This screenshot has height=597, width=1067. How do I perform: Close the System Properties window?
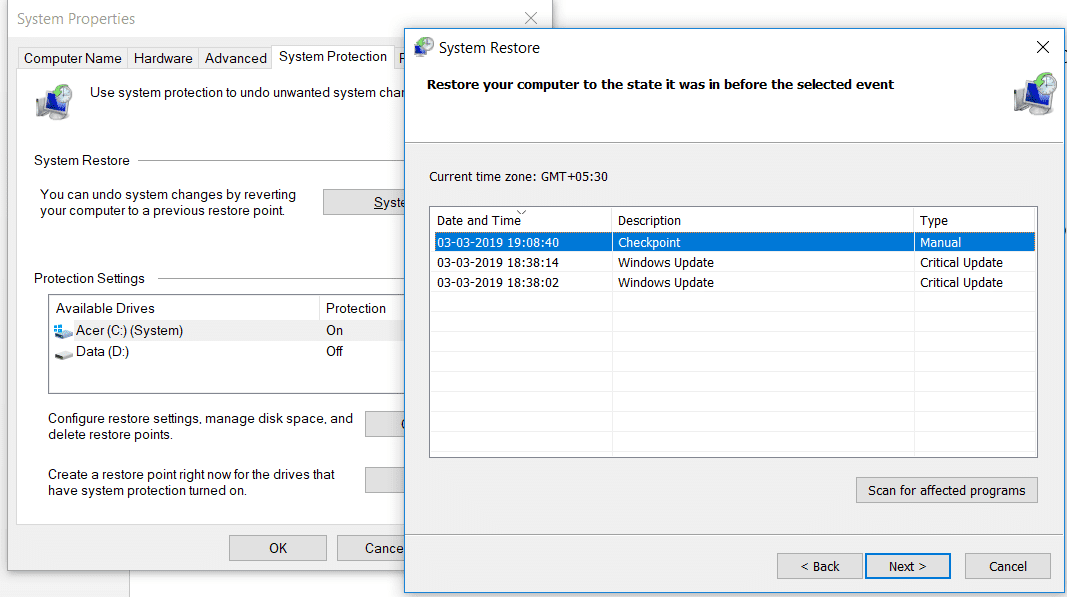531,18
